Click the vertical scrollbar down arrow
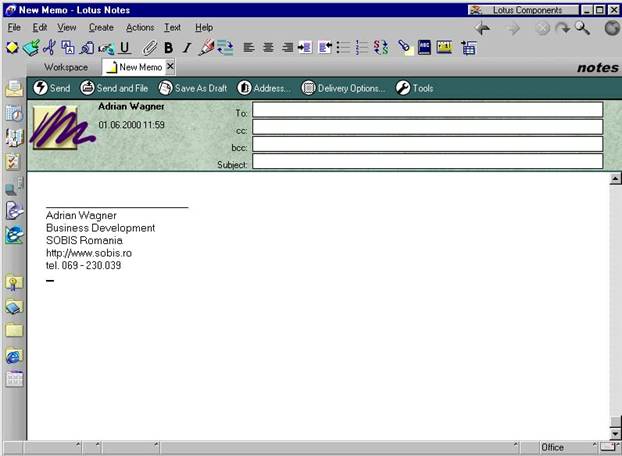 (x=615, y=433)
